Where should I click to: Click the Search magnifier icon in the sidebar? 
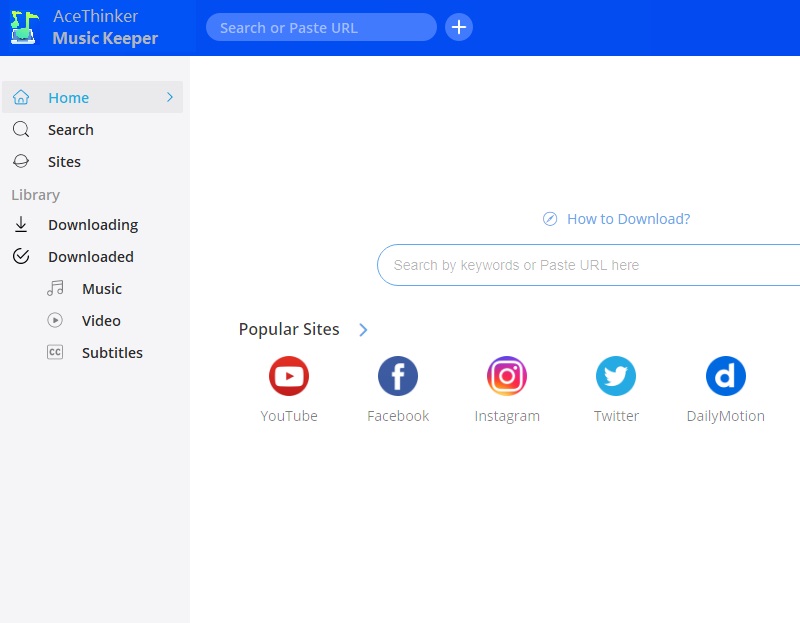21,129
